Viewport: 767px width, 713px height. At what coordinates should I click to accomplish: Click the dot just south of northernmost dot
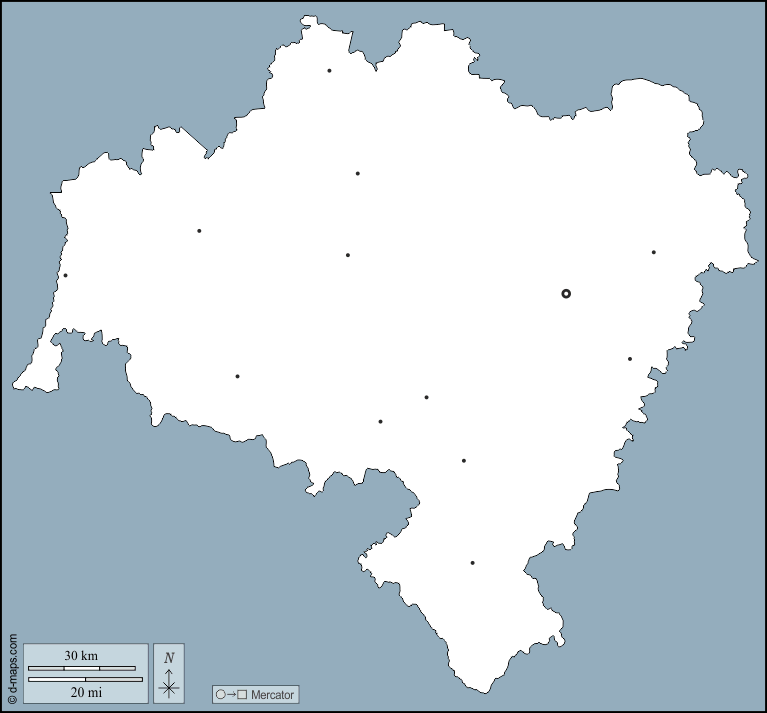click(358, 174)
